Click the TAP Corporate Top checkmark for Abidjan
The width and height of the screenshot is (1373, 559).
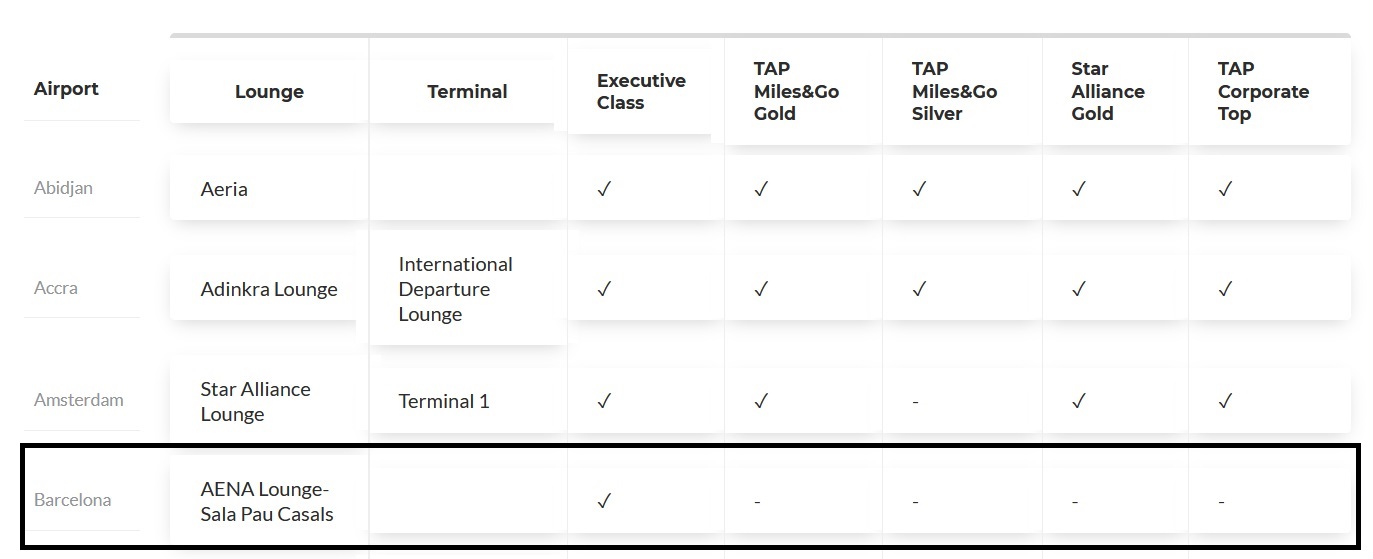[1225, 189]
